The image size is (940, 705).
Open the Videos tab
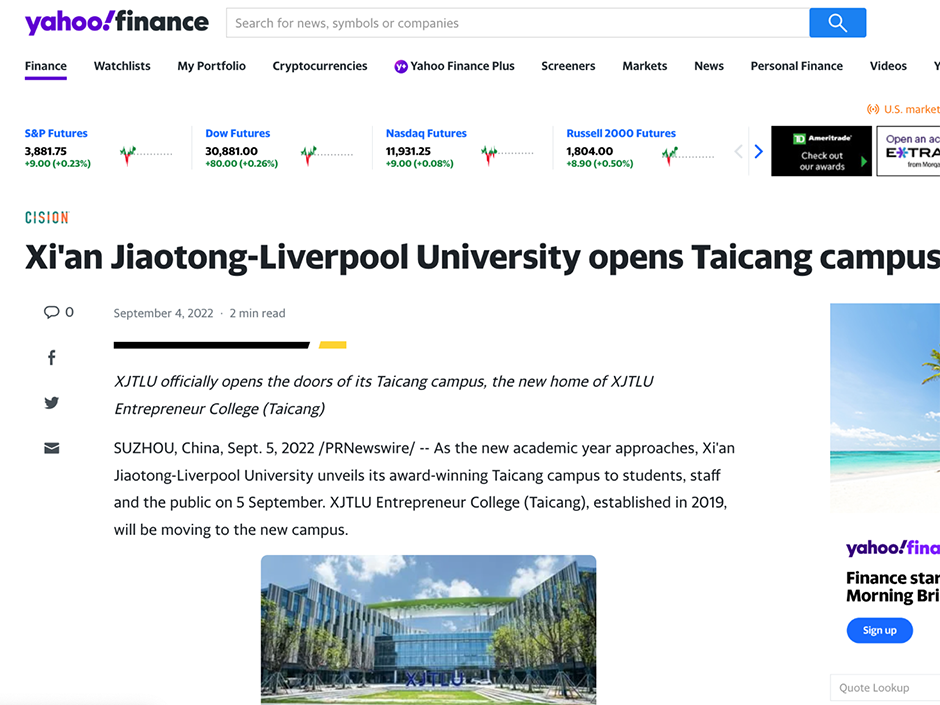[888, 66]
